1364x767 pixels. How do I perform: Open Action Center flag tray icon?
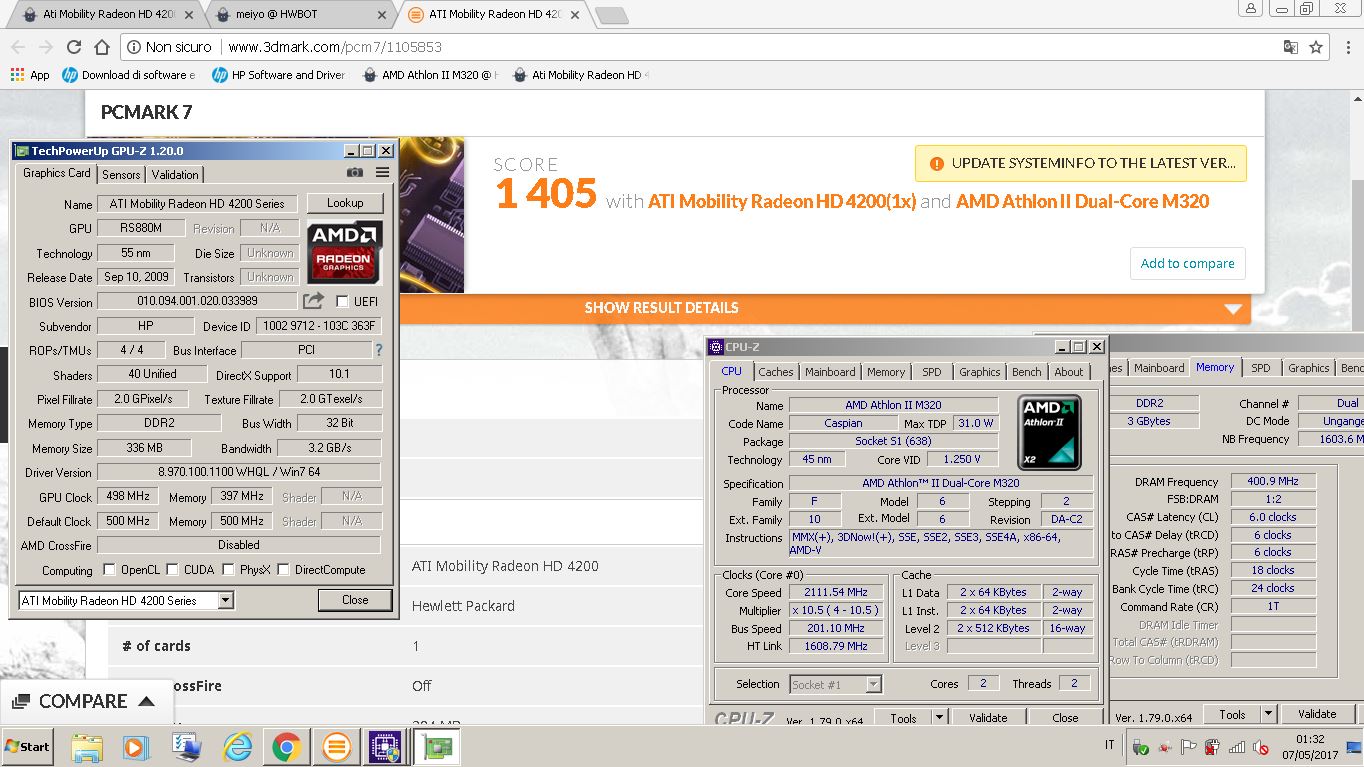(x=1188, y=746)
